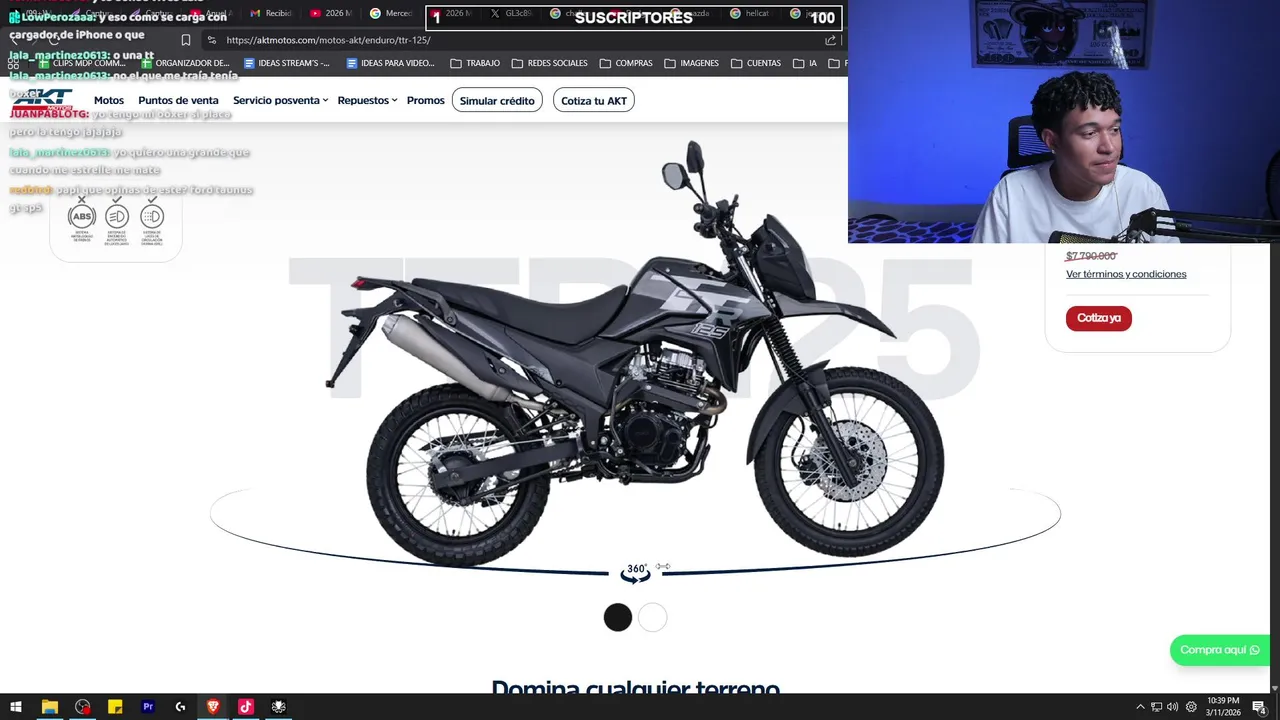Switch to the Mercedes Google tab
The height and width of the screenshot is (720, 1280).
[390, 13]
